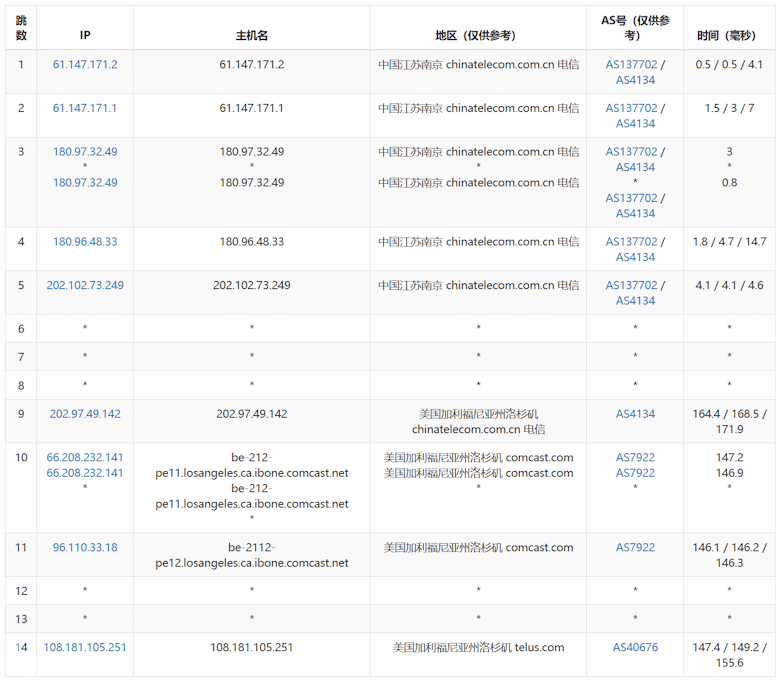
Task: Open the AS40676 link for telus.com
Action: point(635,647)
